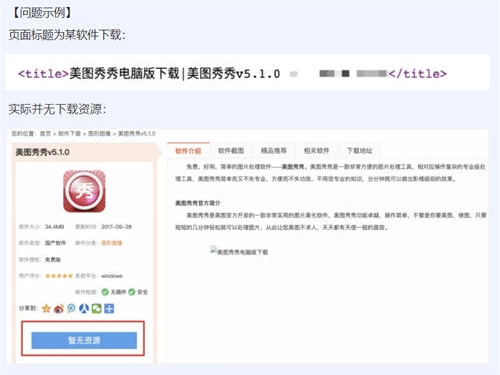Screen dimensions: 500x375
Task: Click the file size value 34.4MB
Action: [54, 227]
